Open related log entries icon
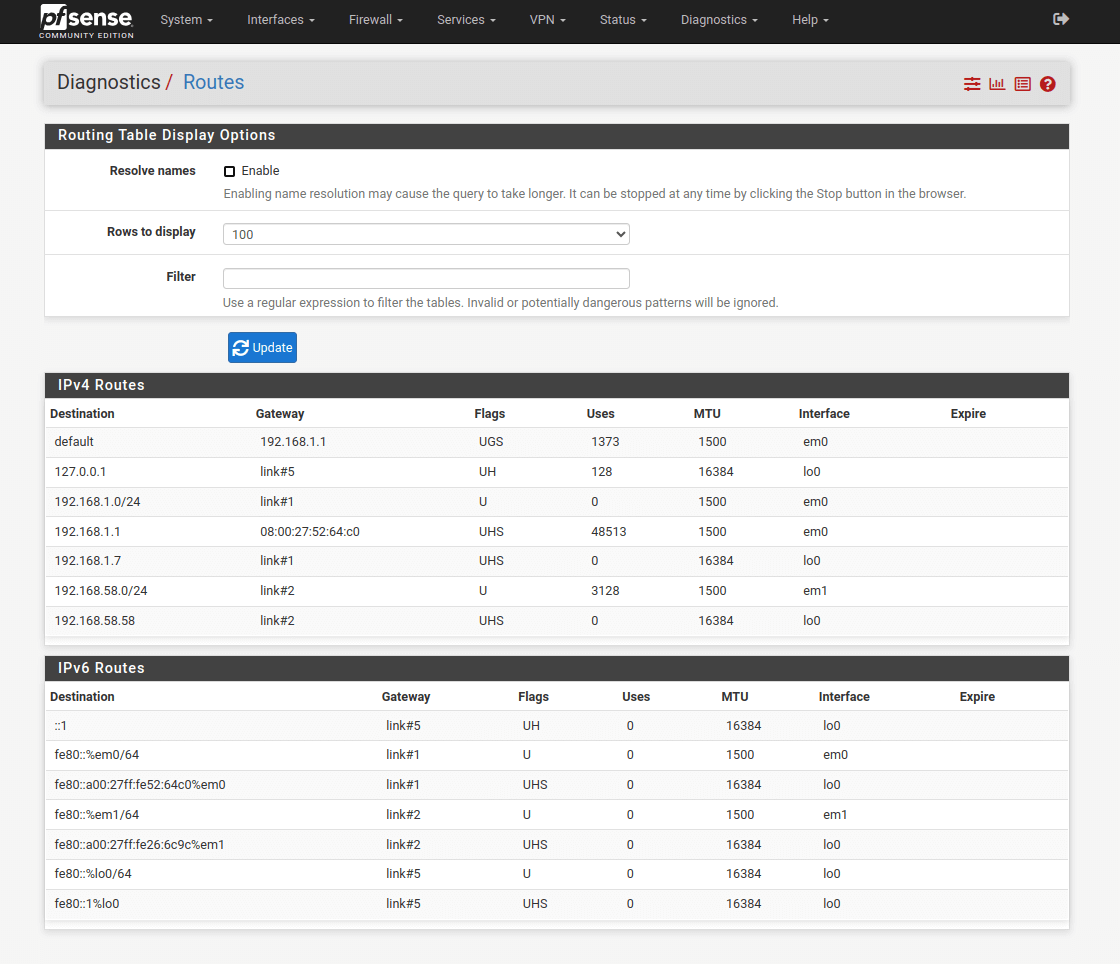Viewport: 1120px width, 964px height. [x=1022, y=84]
